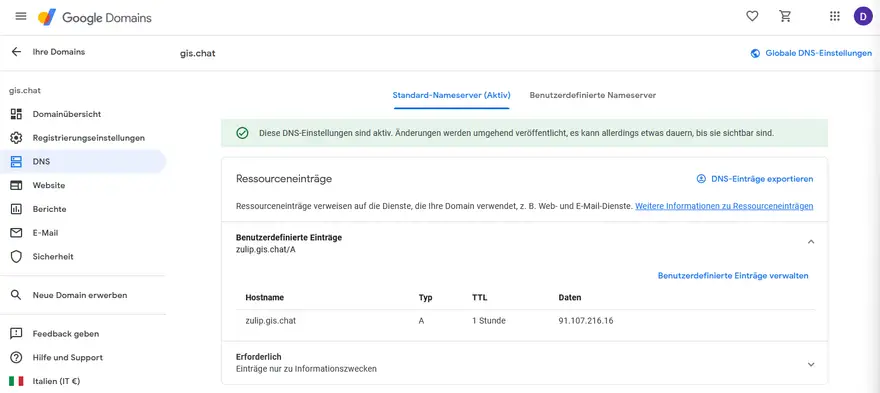Click TTL value 1 Stunde
The height and width of the screenshot is (393, 880).
489,321
